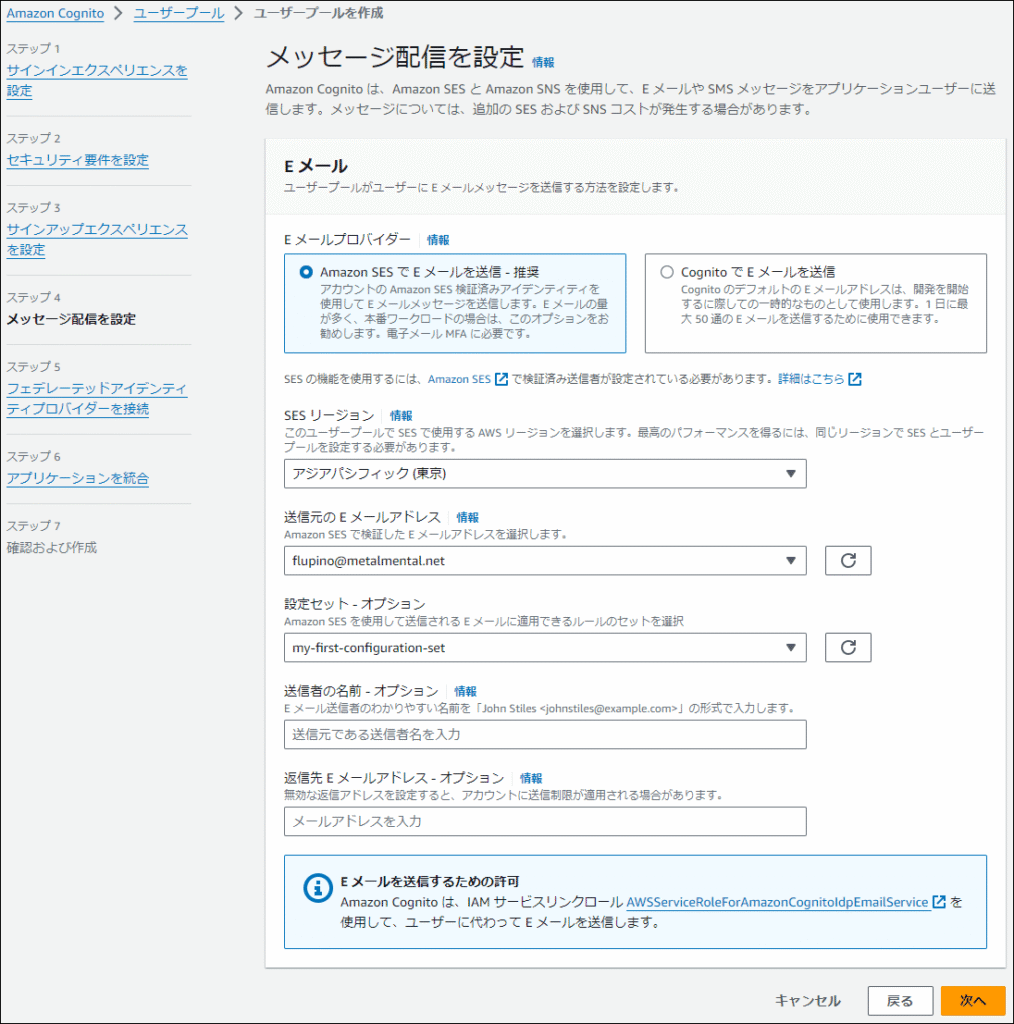Open the Amazon SES external link
Image resolution: width=1014 pixels, height=1024 pixels.
click(468, 380)
